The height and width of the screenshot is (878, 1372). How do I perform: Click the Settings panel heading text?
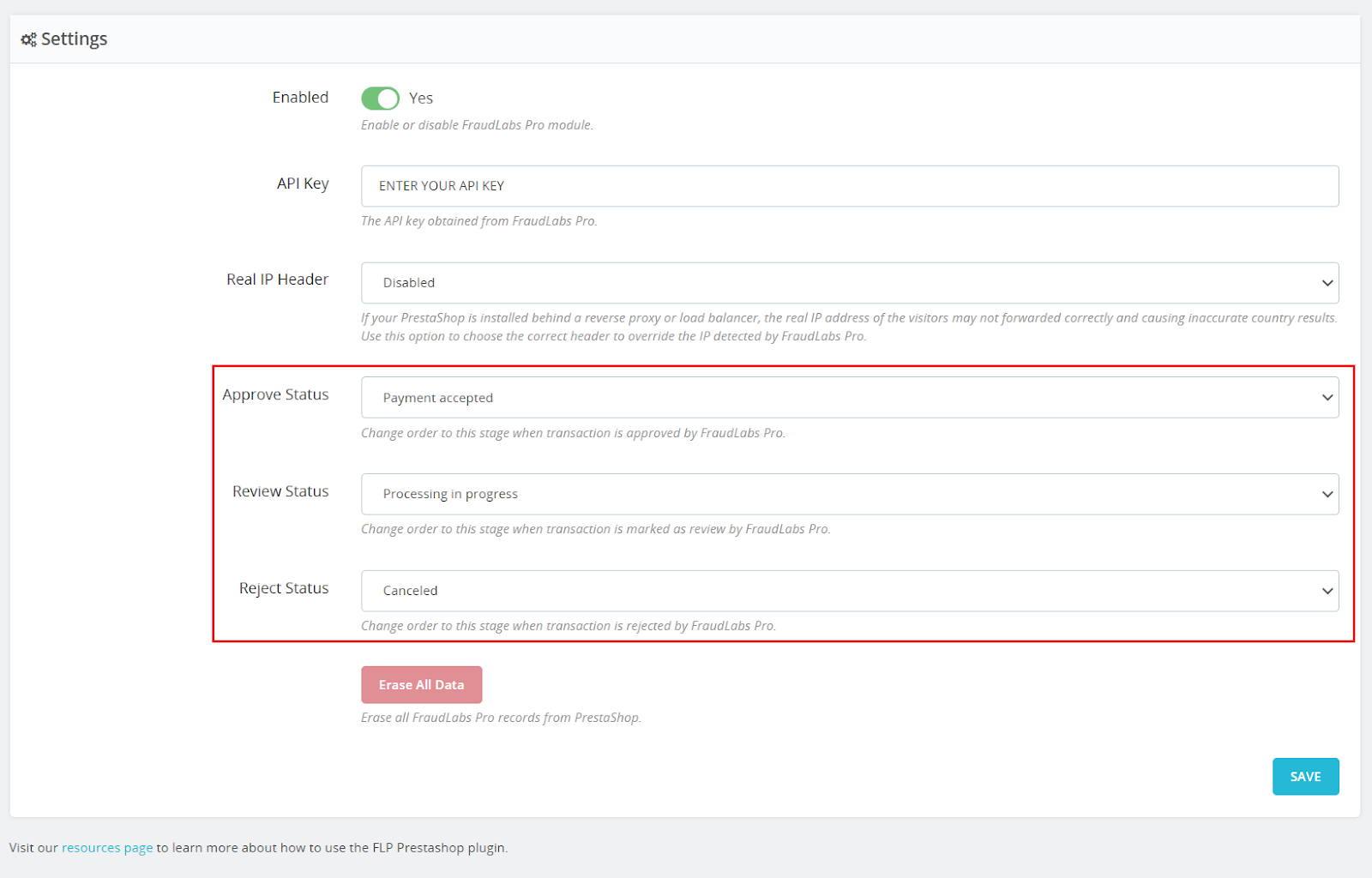point(74,39)
